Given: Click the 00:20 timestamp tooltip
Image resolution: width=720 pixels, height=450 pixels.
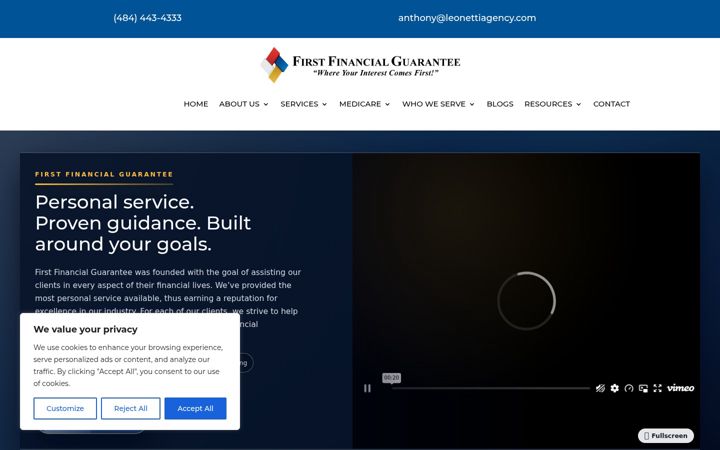Looking at the screenshot, I should coord(392,378).
